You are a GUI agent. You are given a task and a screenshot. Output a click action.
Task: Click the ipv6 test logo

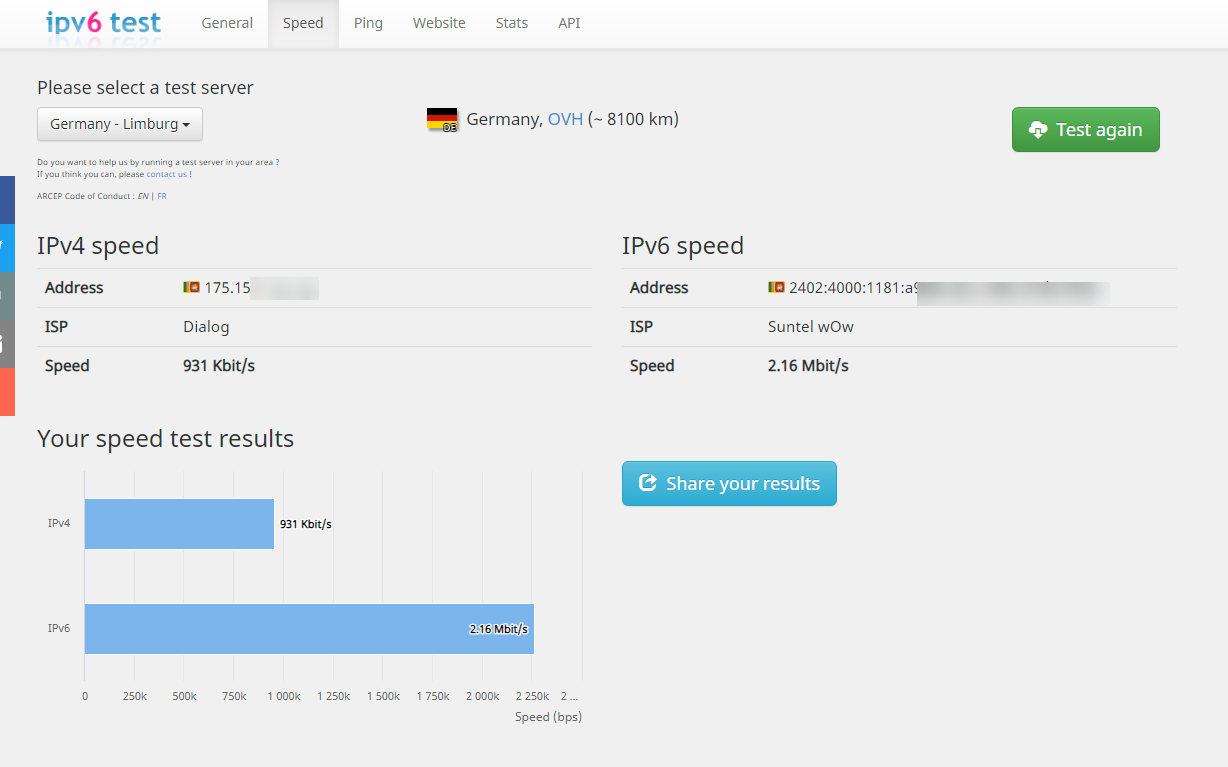point(103,22)
